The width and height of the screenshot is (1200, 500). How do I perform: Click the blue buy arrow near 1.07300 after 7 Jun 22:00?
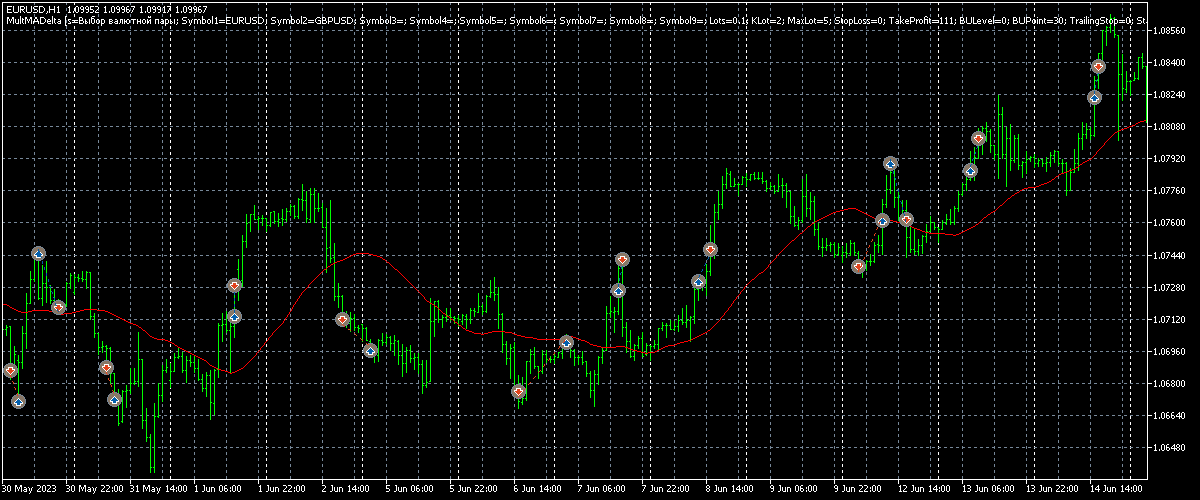tap(698, 282)
